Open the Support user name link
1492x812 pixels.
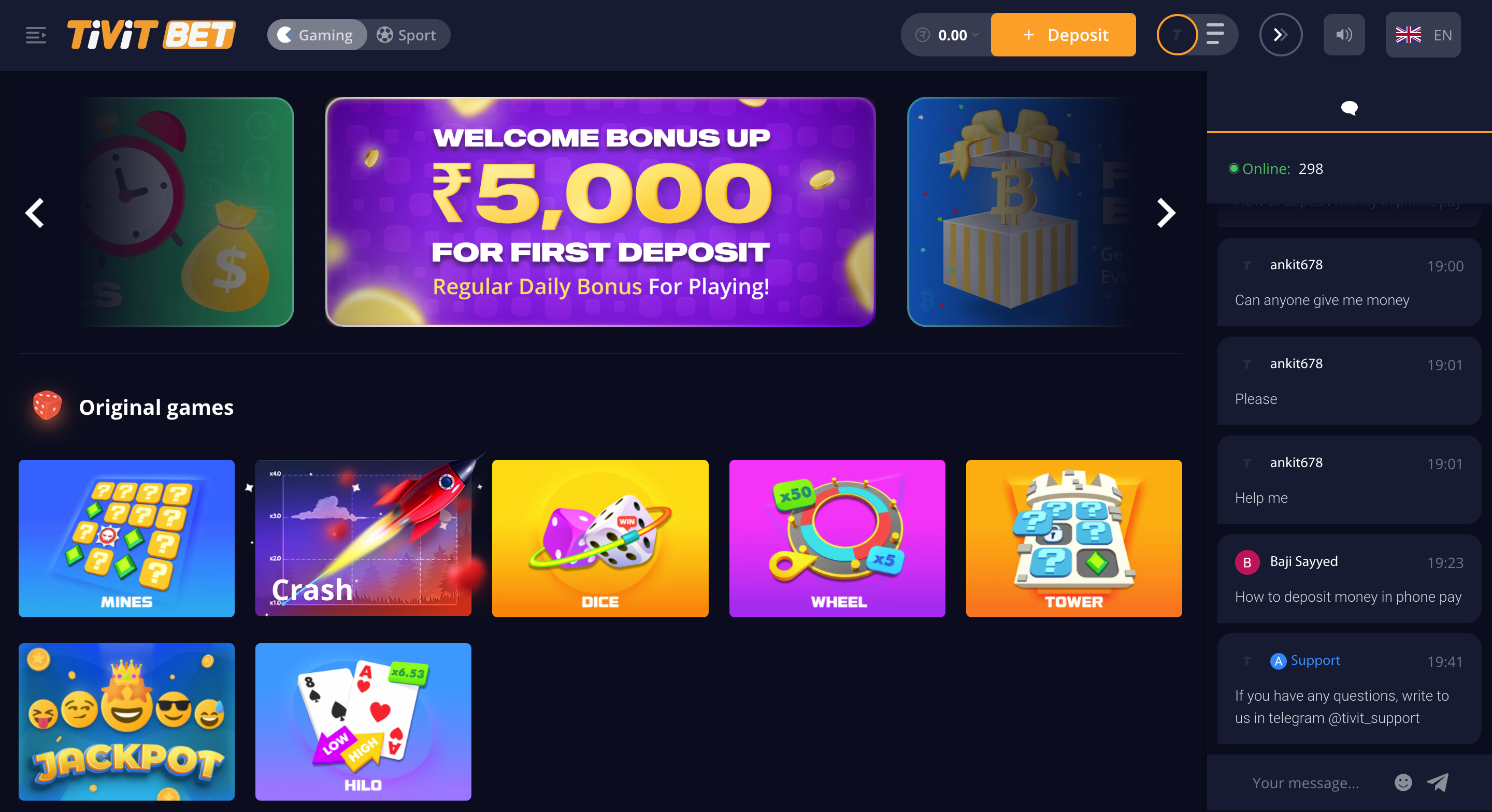[1315, 660]
